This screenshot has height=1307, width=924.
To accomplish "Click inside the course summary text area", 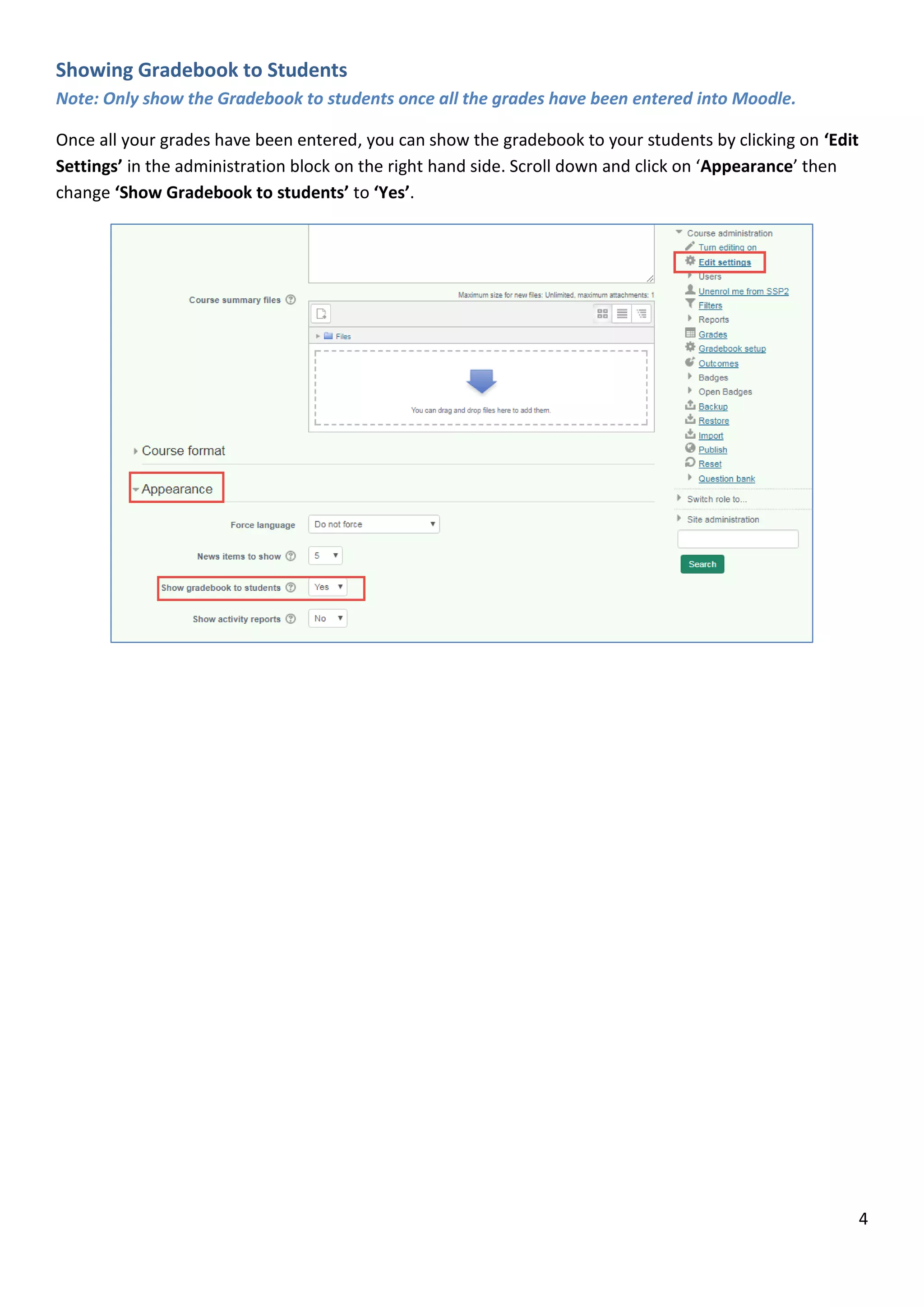I will pyautogui.click(x=481, y=253).
